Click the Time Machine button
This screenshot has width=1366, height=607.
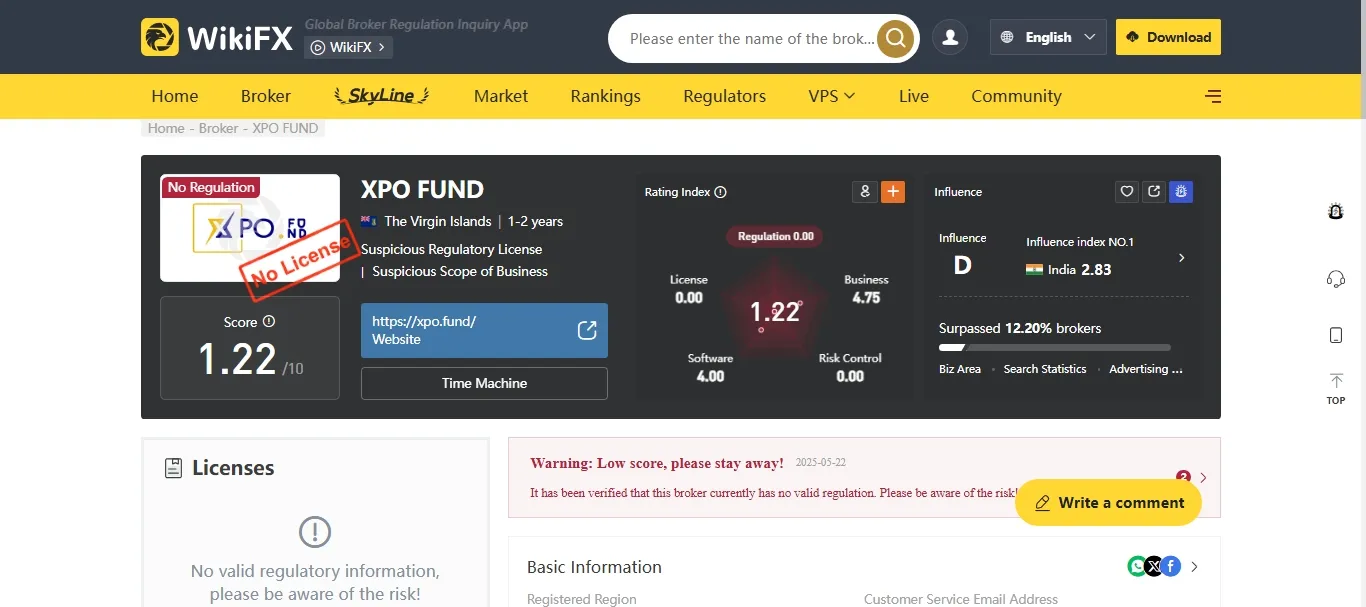[x=484, y=383]
